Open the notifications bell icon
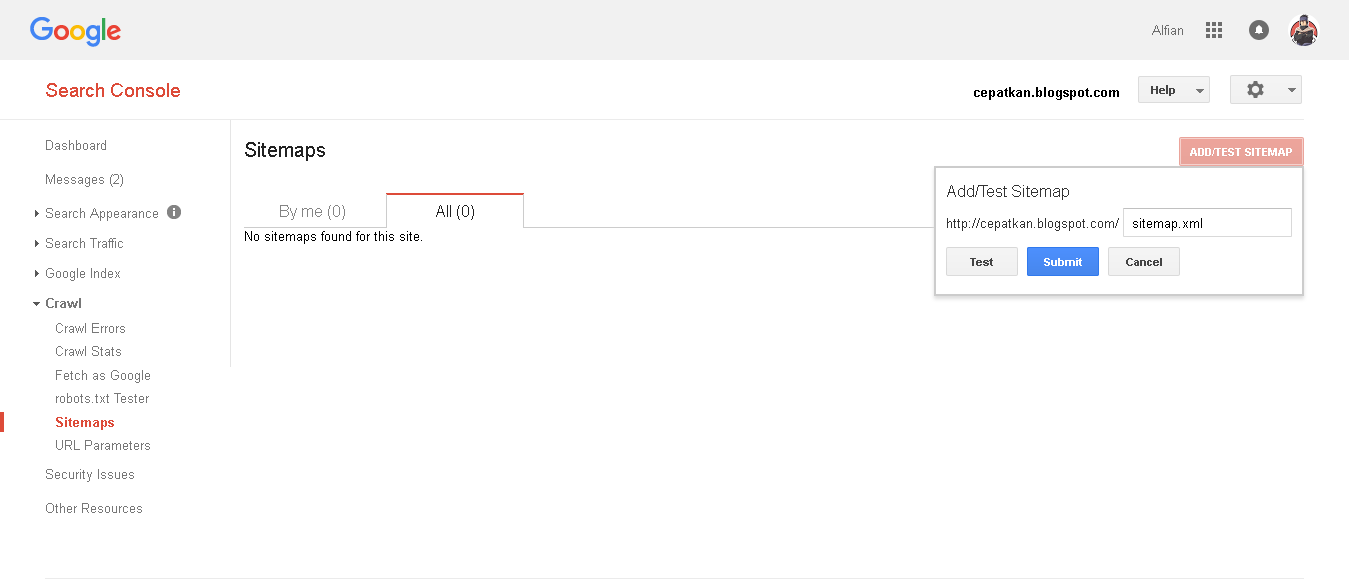The image size is (1349, 586). click(1259, 31)
